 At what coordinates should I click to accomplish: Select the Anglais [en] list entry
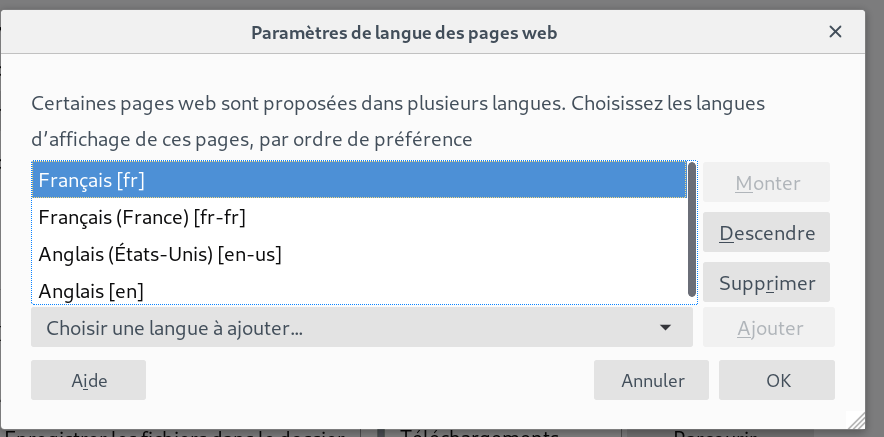coord(358,290)
